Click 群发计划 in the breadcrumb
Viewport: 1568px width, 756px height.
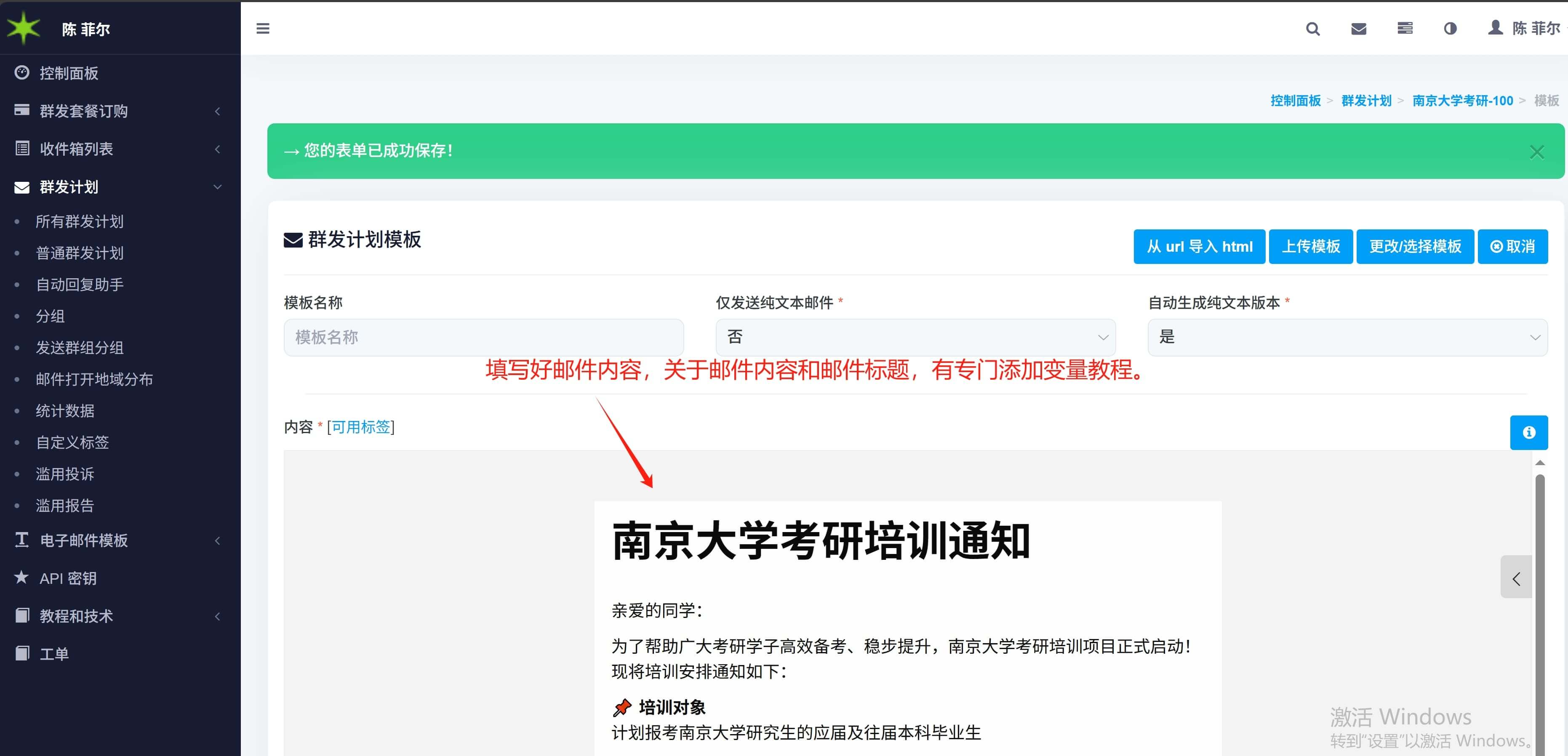pyautogui.click(x=1366, y=101)
